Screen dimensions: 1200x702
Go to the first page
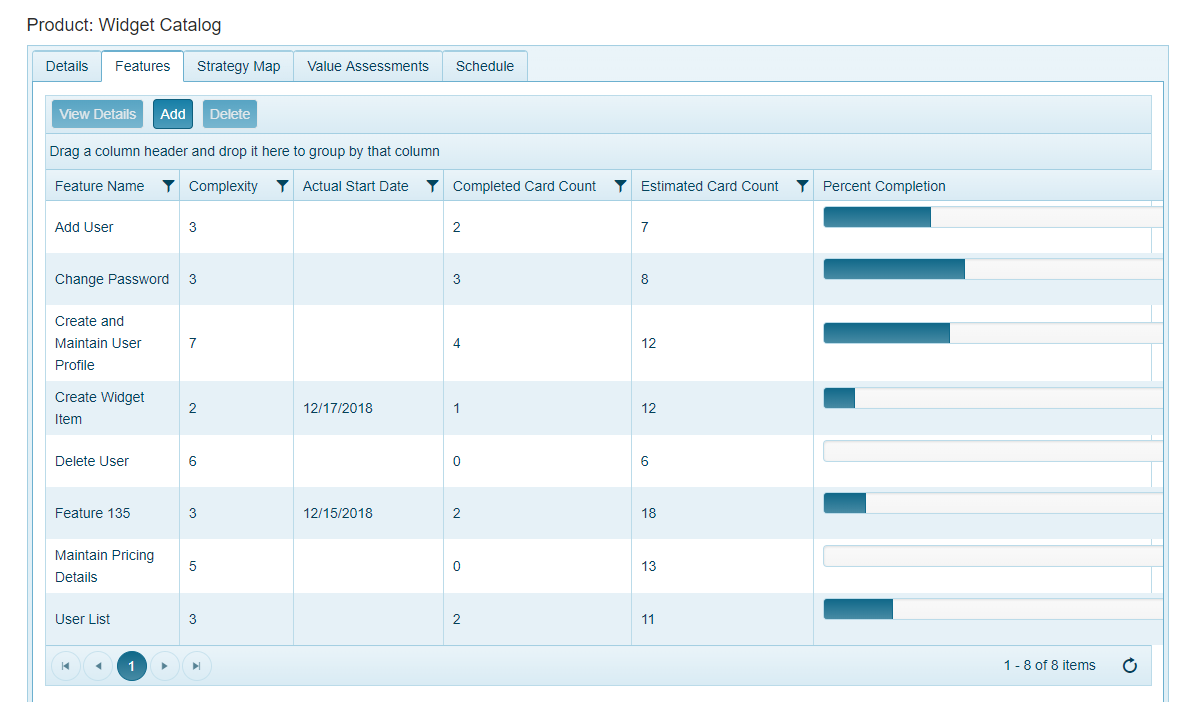click(x=66, y=666)
